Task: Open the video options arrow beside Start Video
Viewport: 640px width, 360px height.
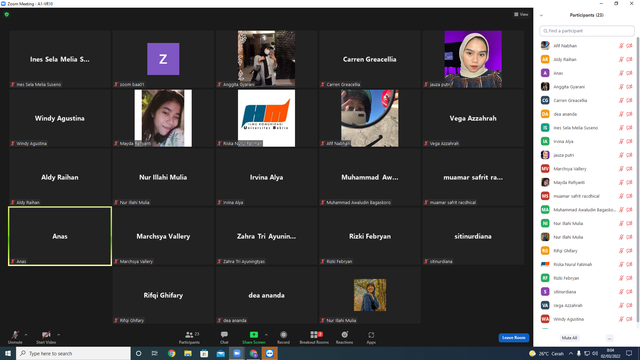Action: pyautogui.click(x=58, y=335)
